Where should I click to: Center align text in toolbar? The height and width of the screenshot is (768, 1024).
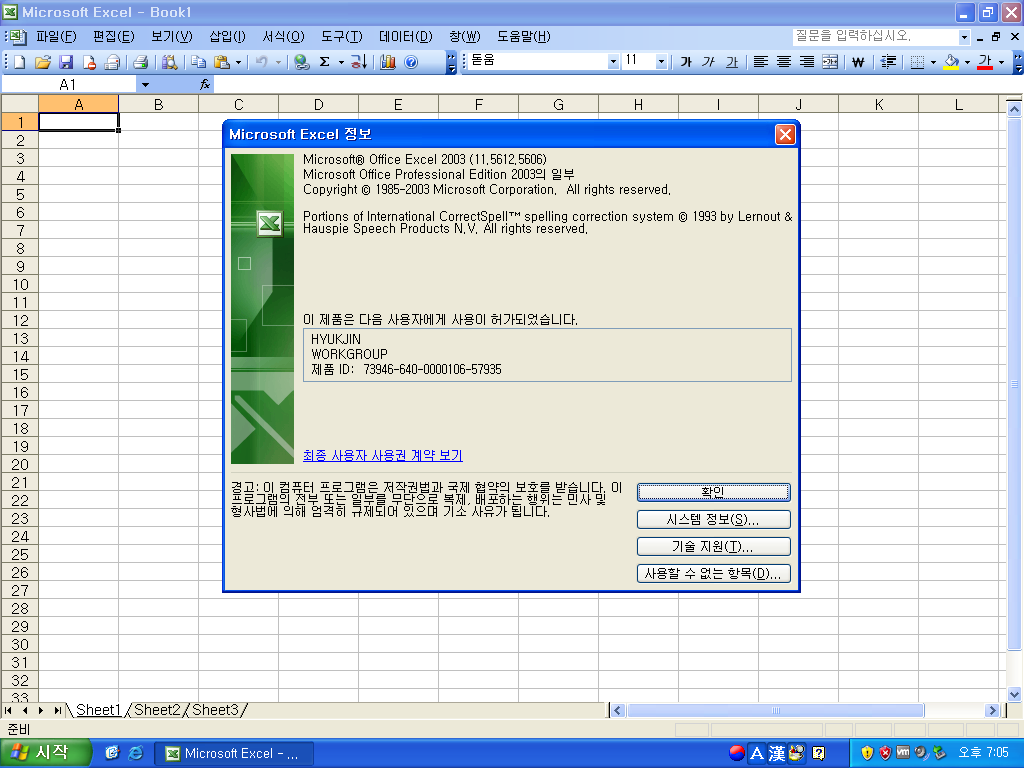click(784, 62)
